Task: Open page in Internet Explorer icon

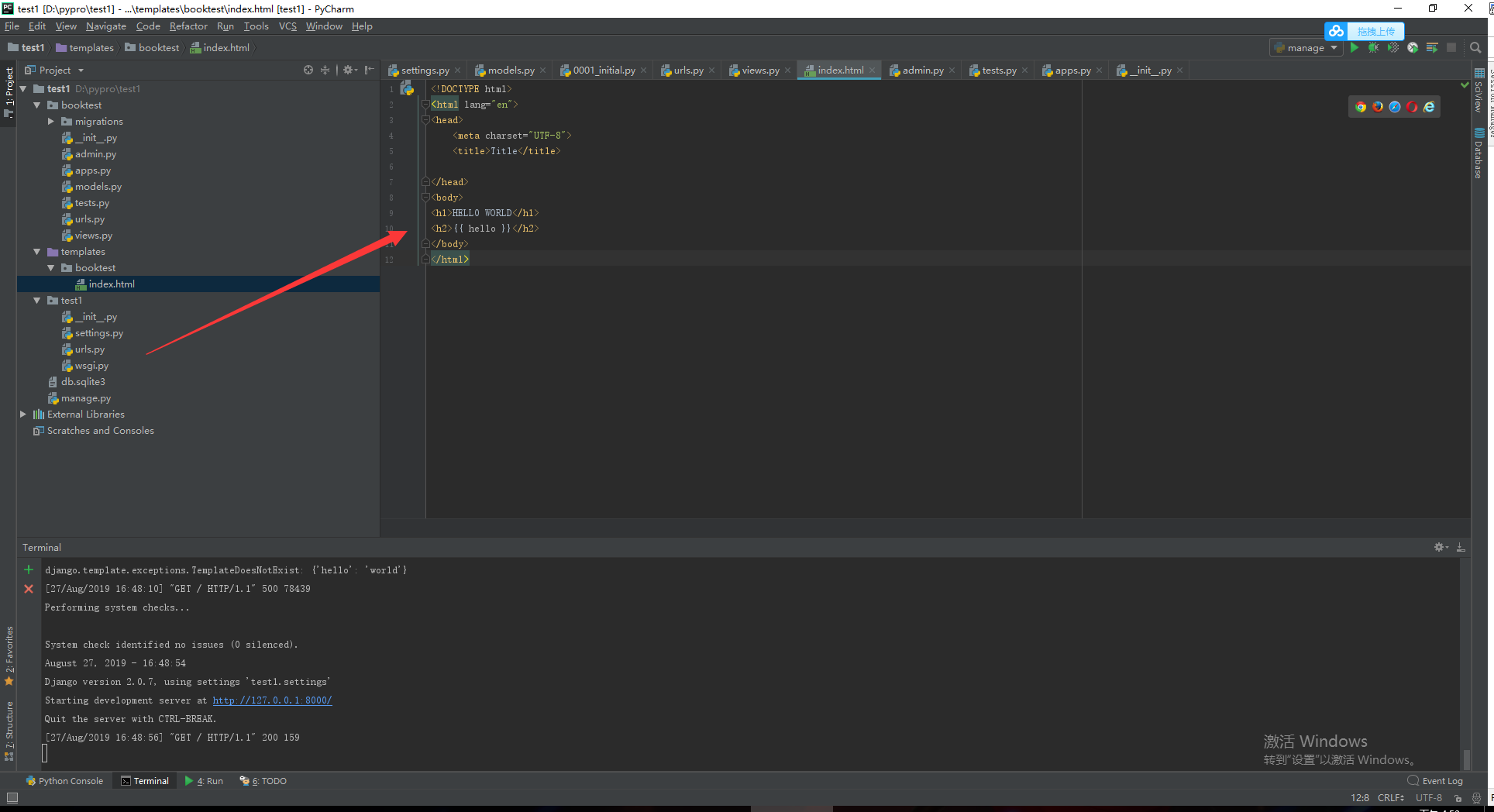Action: point(1429,107)
